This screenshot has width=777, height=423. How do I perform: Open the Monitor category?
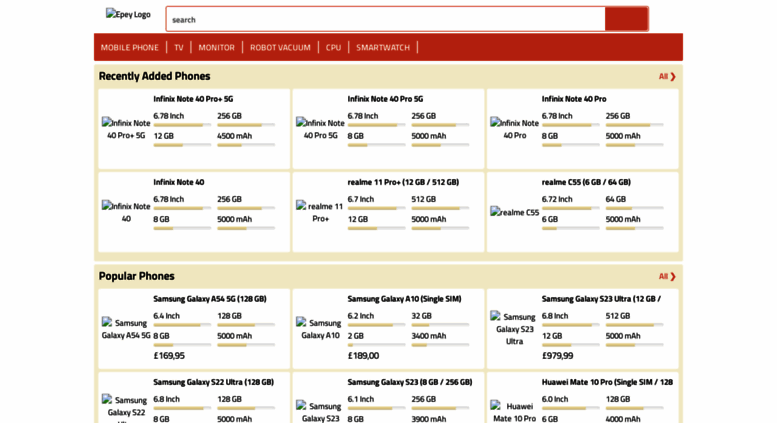coord(217,48)
